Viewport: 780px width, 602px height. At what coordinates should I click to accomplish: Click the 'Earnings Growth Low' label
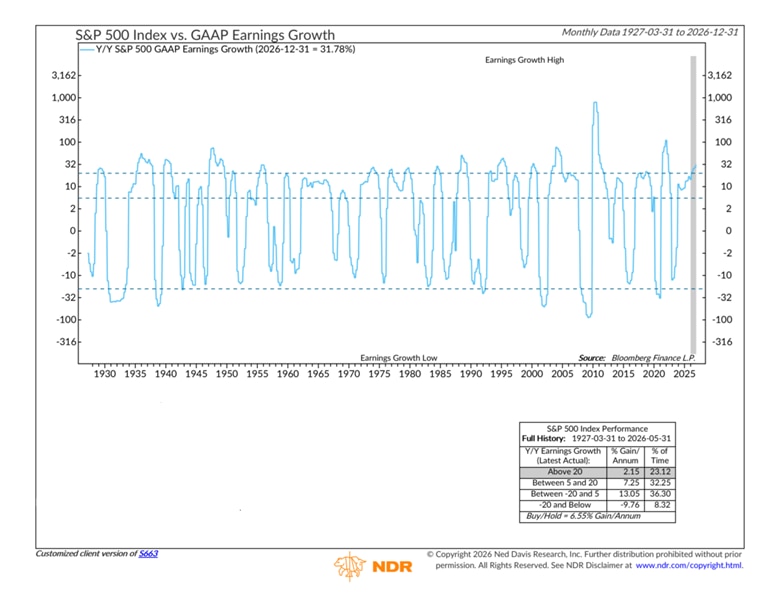(x=398, y=358)
